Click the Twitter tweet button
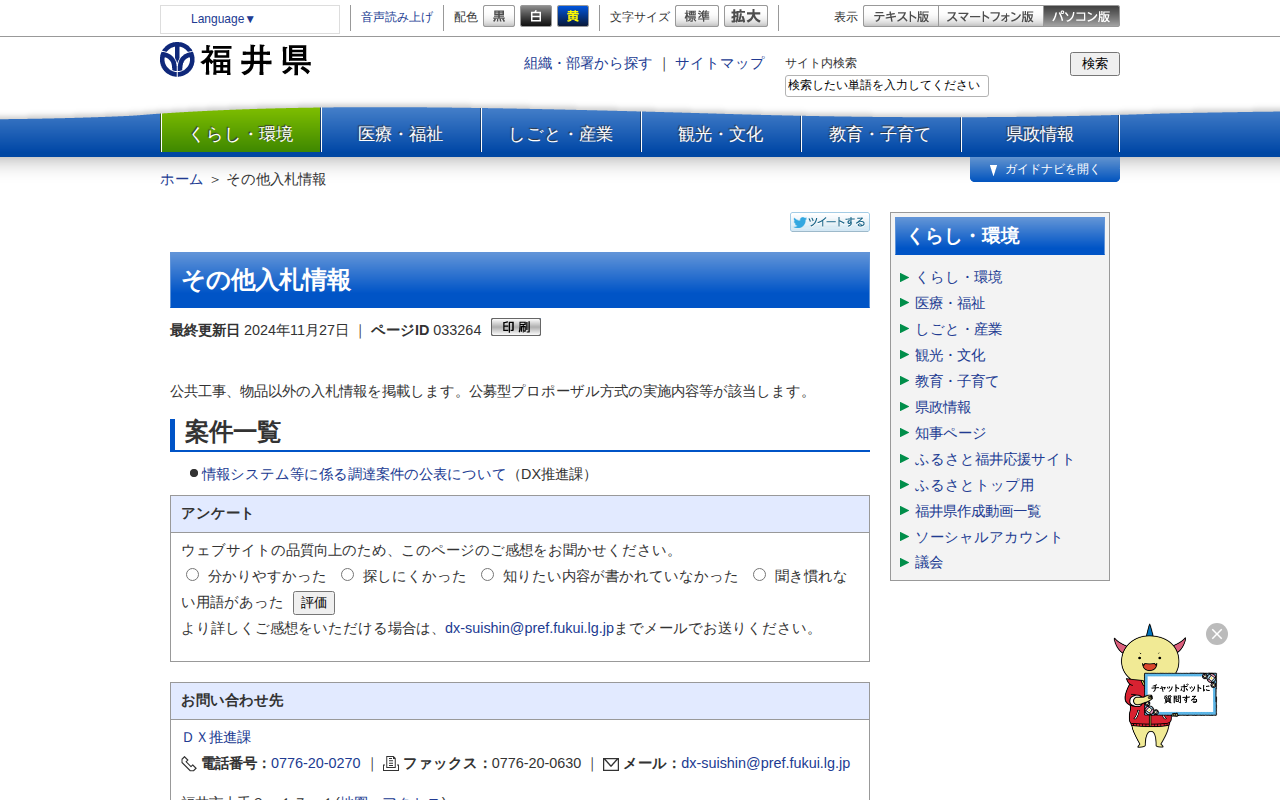1280x800 pixels. click(830, 222)
